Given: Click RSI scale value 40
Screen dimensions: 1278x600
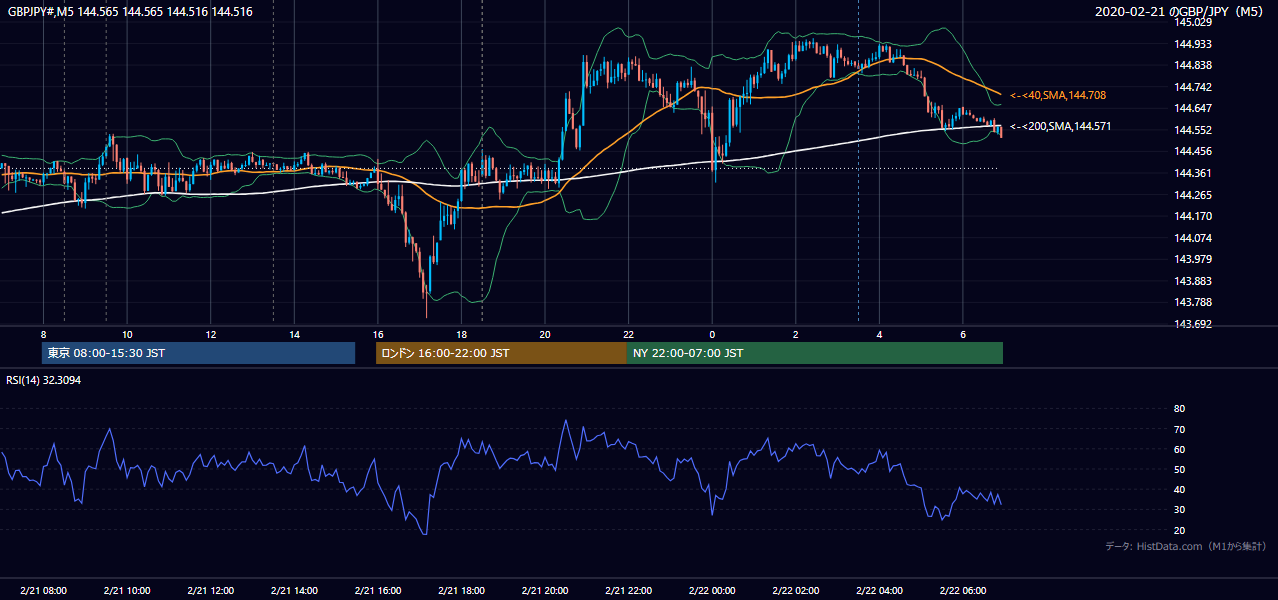Looking at the screenshot, I should coord(1179,489).
